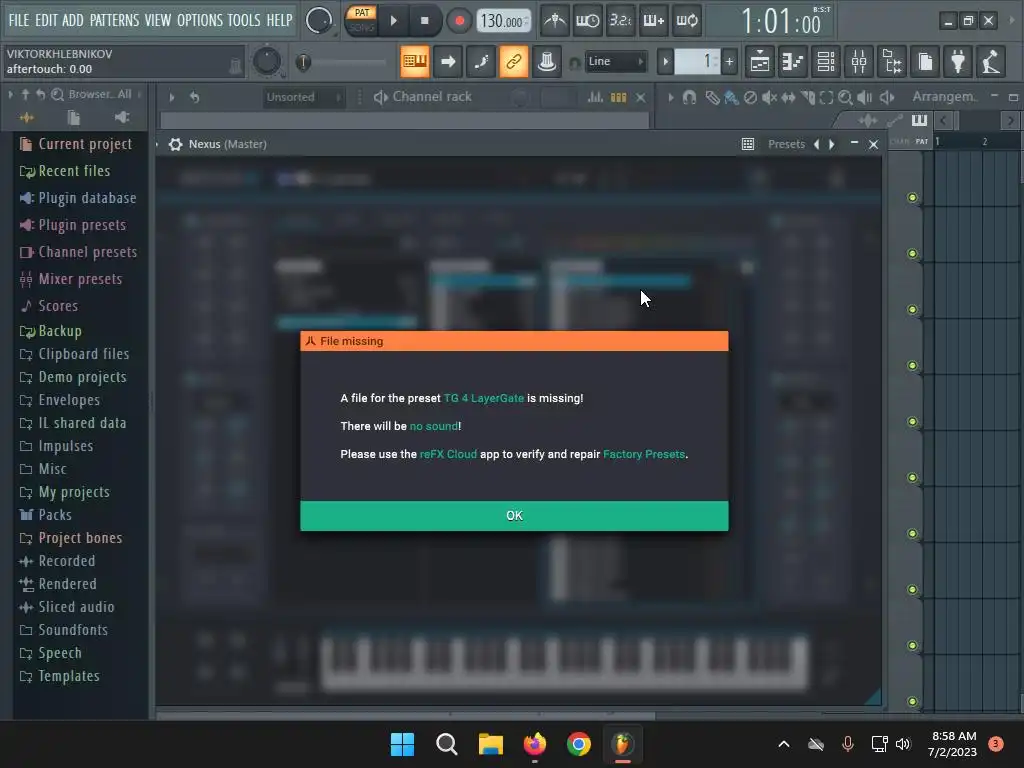Toggle the orange link (multilink controllers) icon
The image size is (1024, 768).
(513, 61)
